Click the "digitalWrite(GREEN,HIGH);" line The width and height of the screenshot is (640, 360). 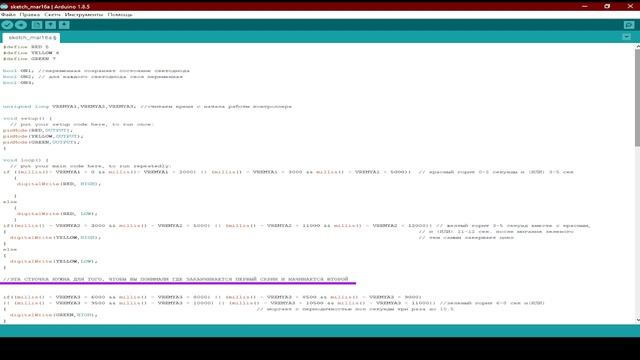[x=53, y=315]
